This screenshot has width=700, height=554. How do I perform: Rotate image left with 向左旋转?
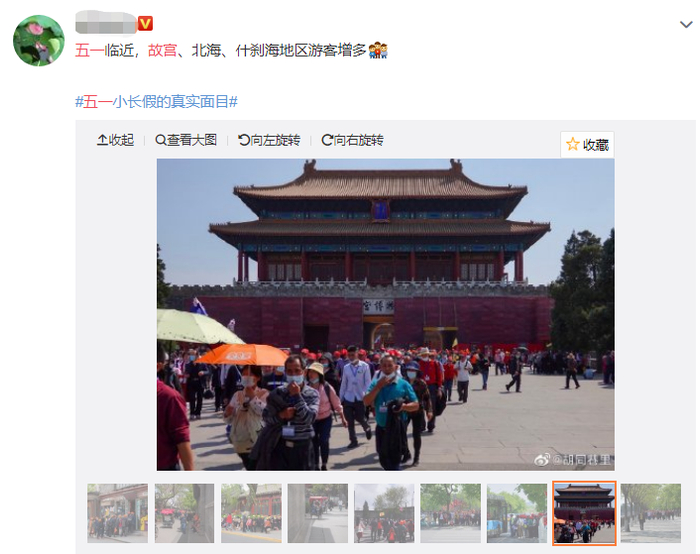click(269, 140)
